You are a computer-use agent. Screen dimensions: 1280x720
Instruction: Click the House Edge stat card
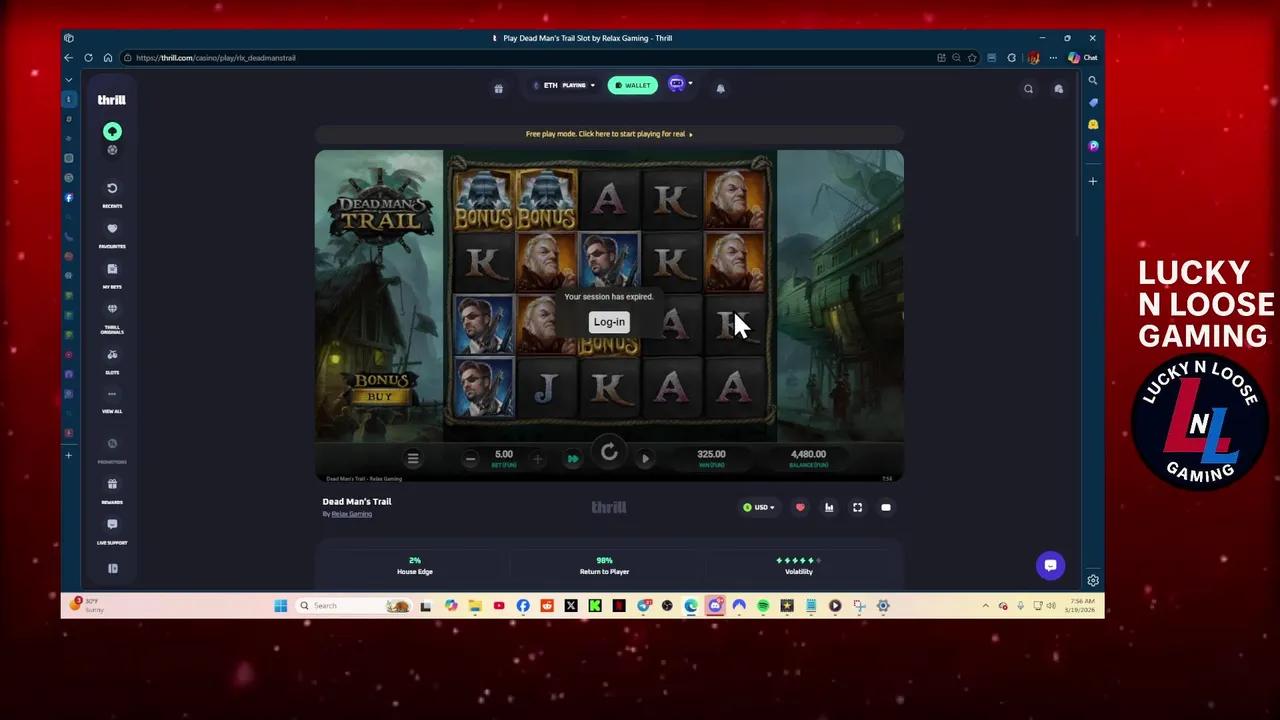(x=414, y=566)
